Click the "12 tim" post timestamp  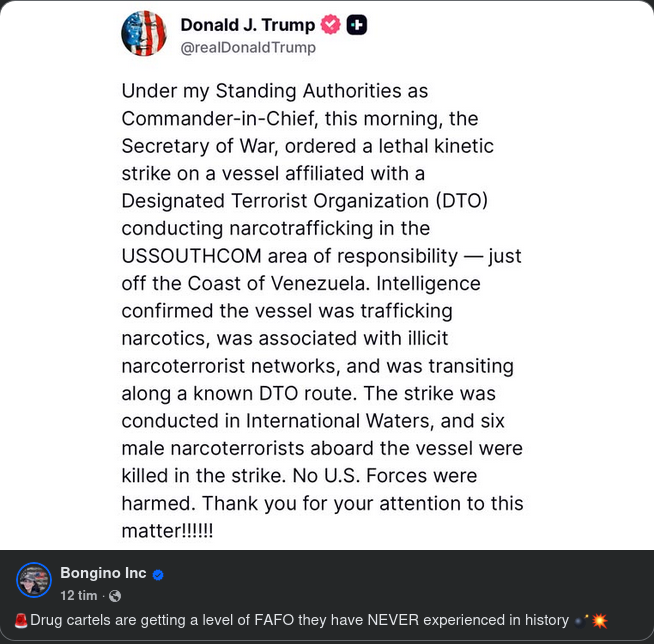click(x=79, y=596)
